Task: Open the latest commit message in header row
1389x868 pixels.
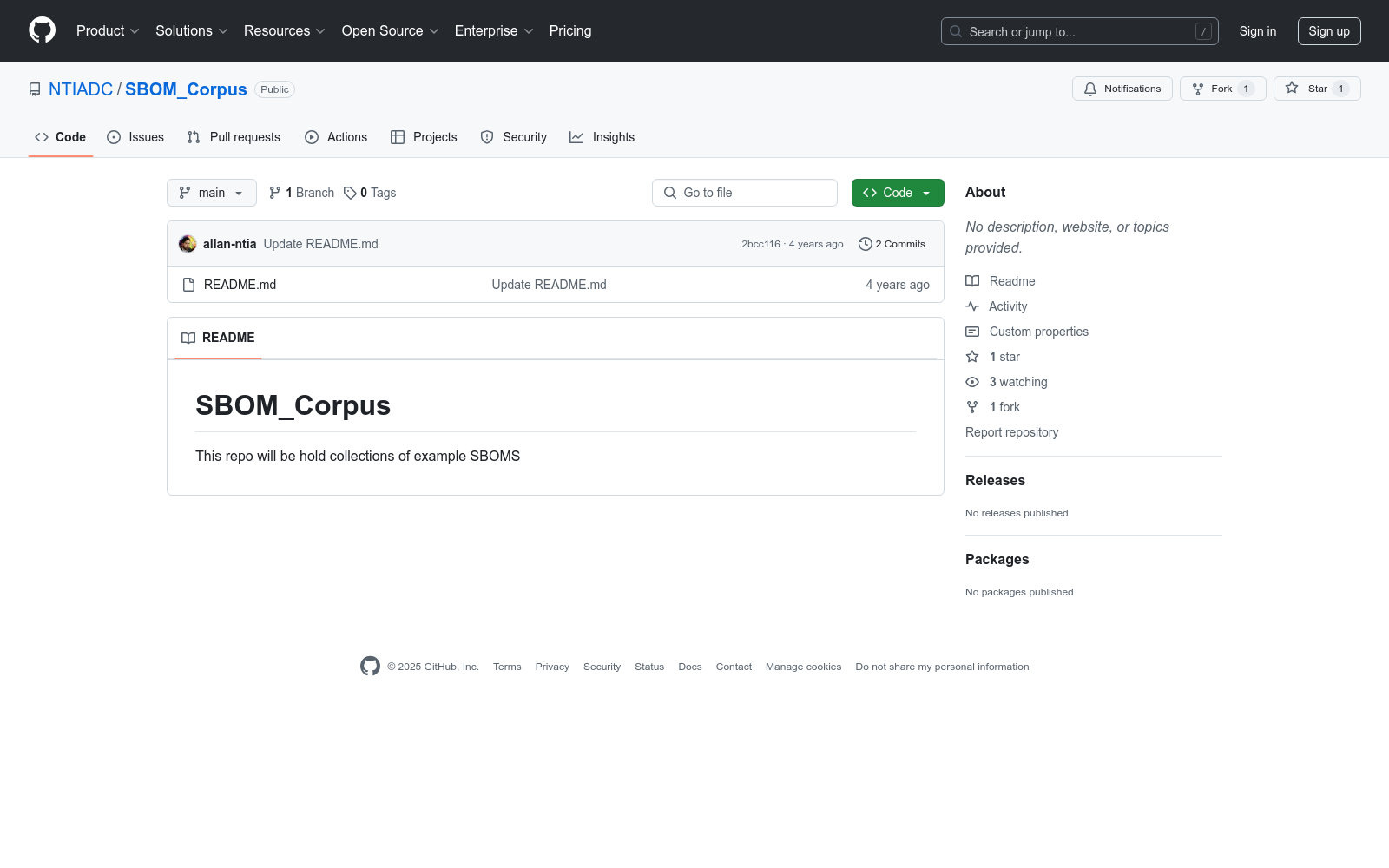Action: pos(321,244)
